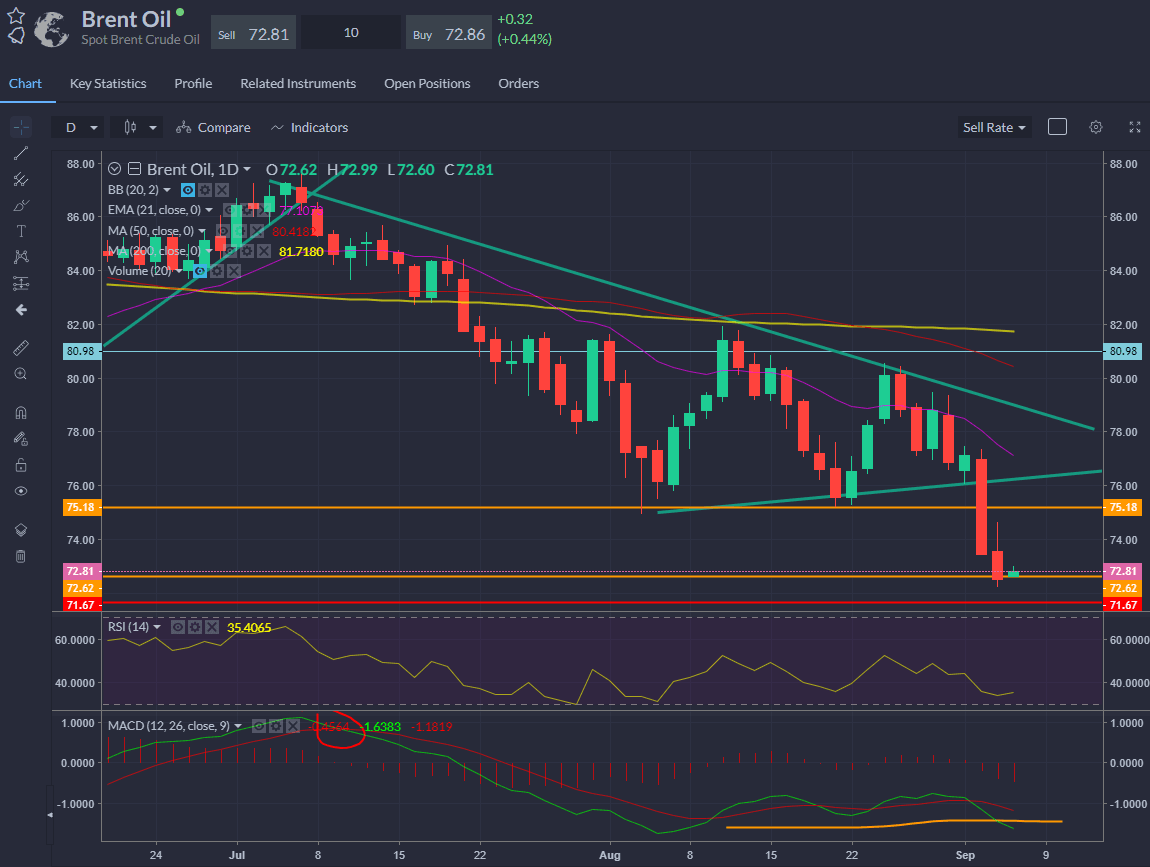
Task: Open the Orders tab
Action: tap(519, 84)
